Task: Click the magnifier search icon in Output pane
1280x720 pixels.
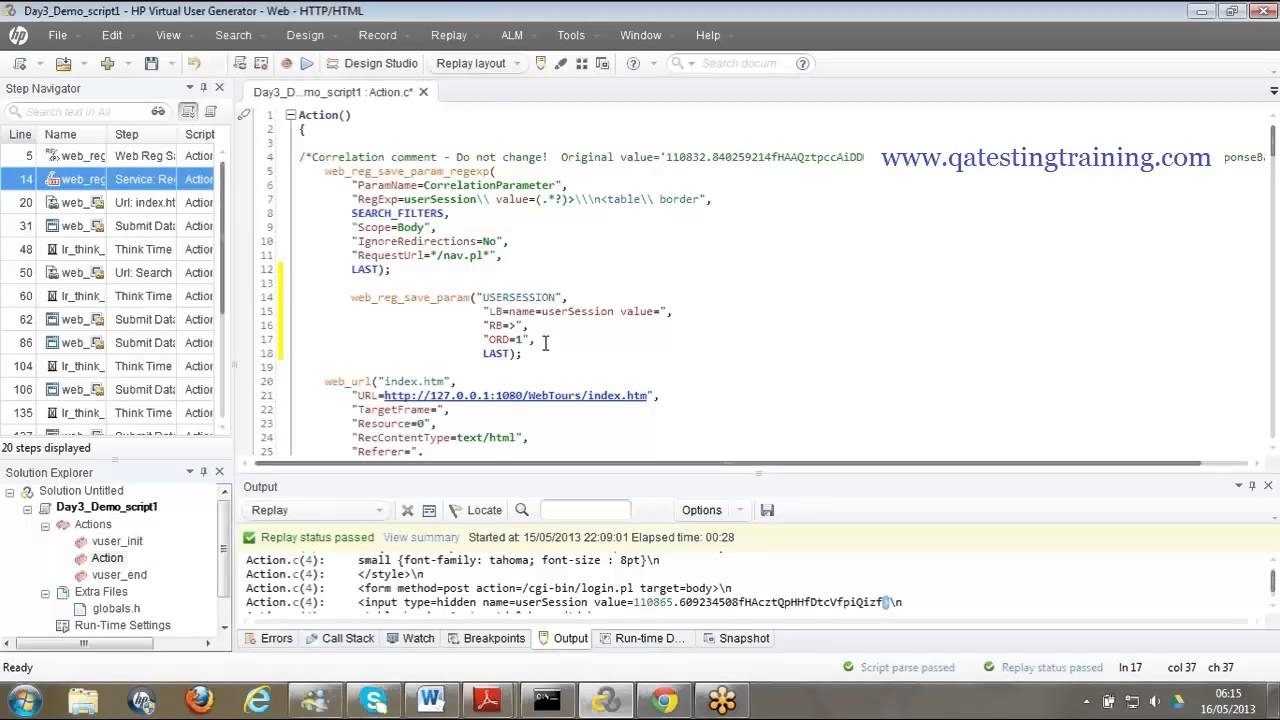Action: coord(521,510)
